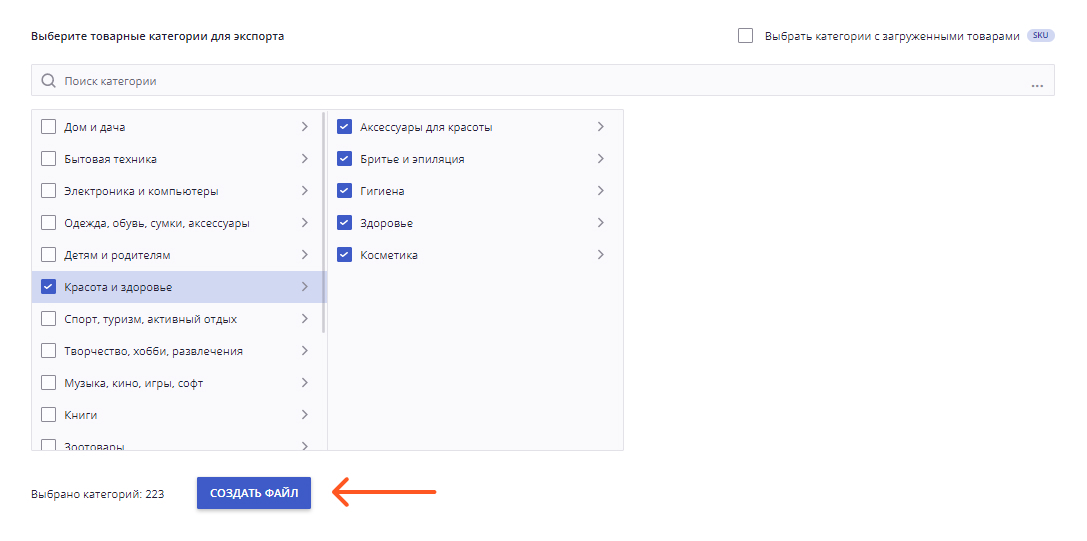This screenshot has height=541, width=1087.
Task: Open the three-dots menu in search bar
Action: point(1037,85)
